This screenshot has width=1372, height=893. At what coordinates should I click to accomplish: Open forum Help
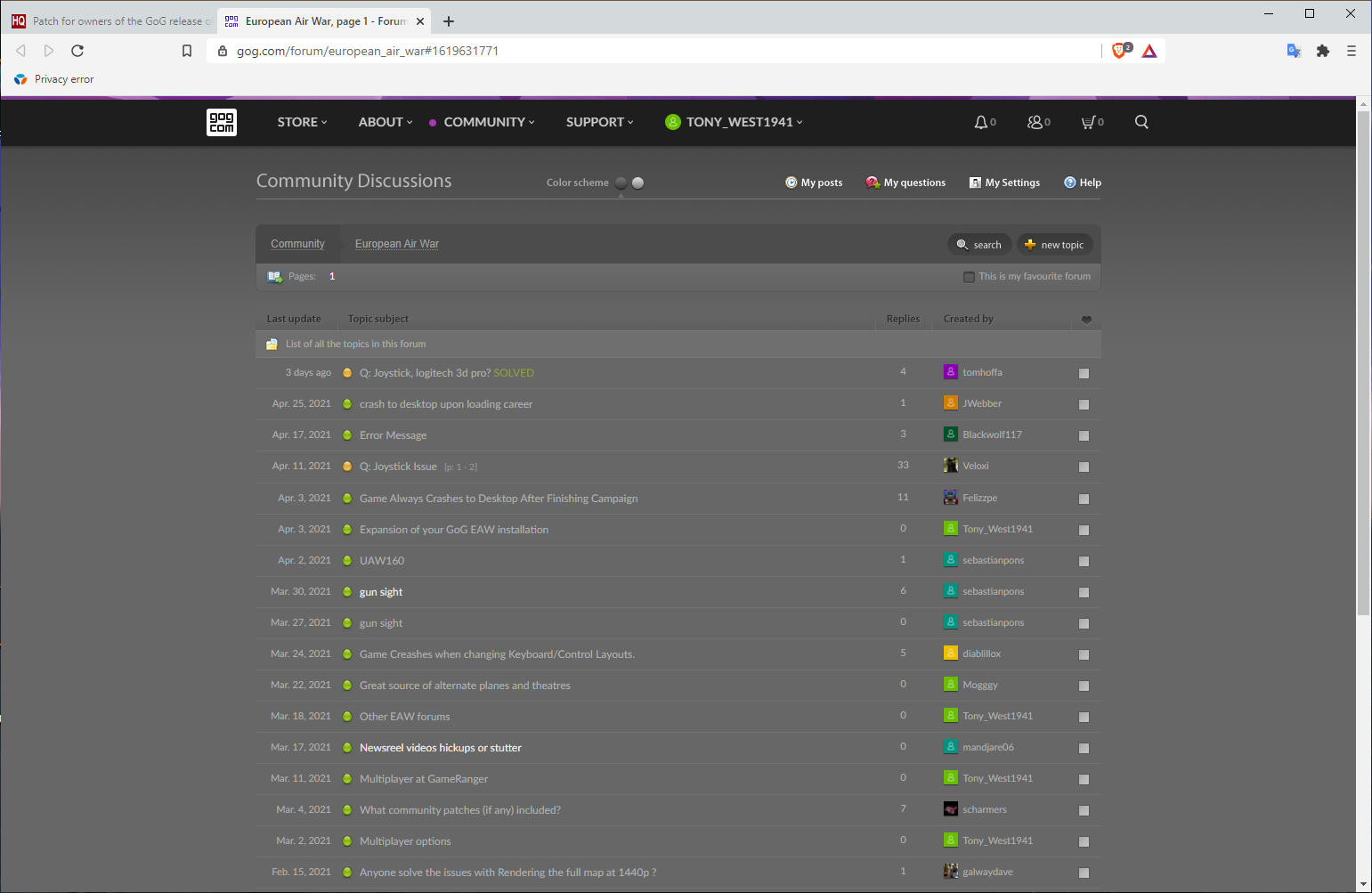click(1083, 183)
